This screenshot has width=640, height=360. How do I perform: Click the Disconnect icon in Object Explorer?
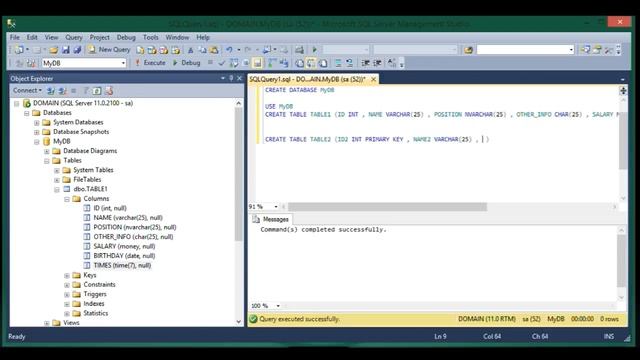(x=62, y=91)
